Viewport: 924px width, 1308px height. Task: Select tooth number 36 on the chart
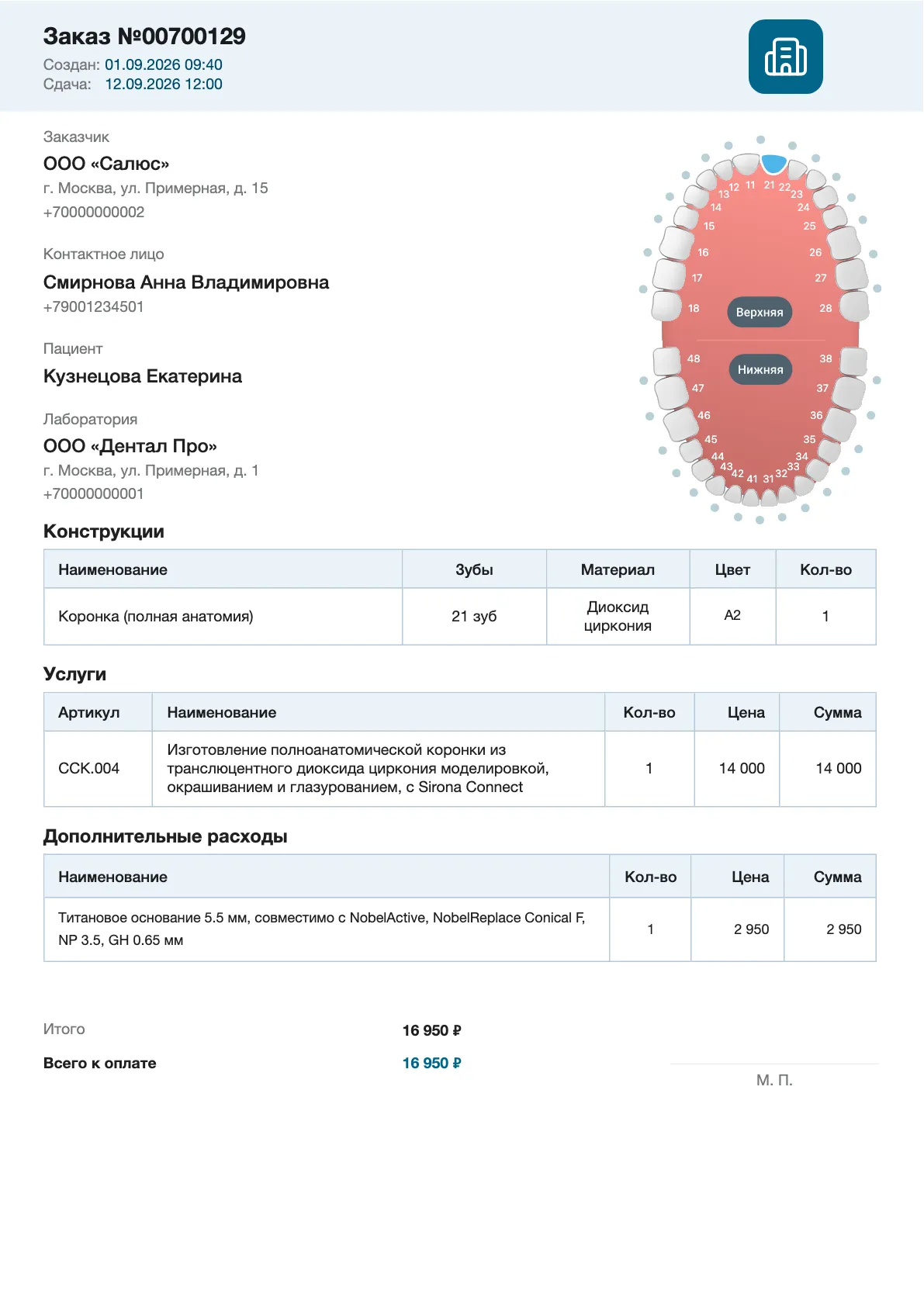pyautogui.click(x=839, y=424)
